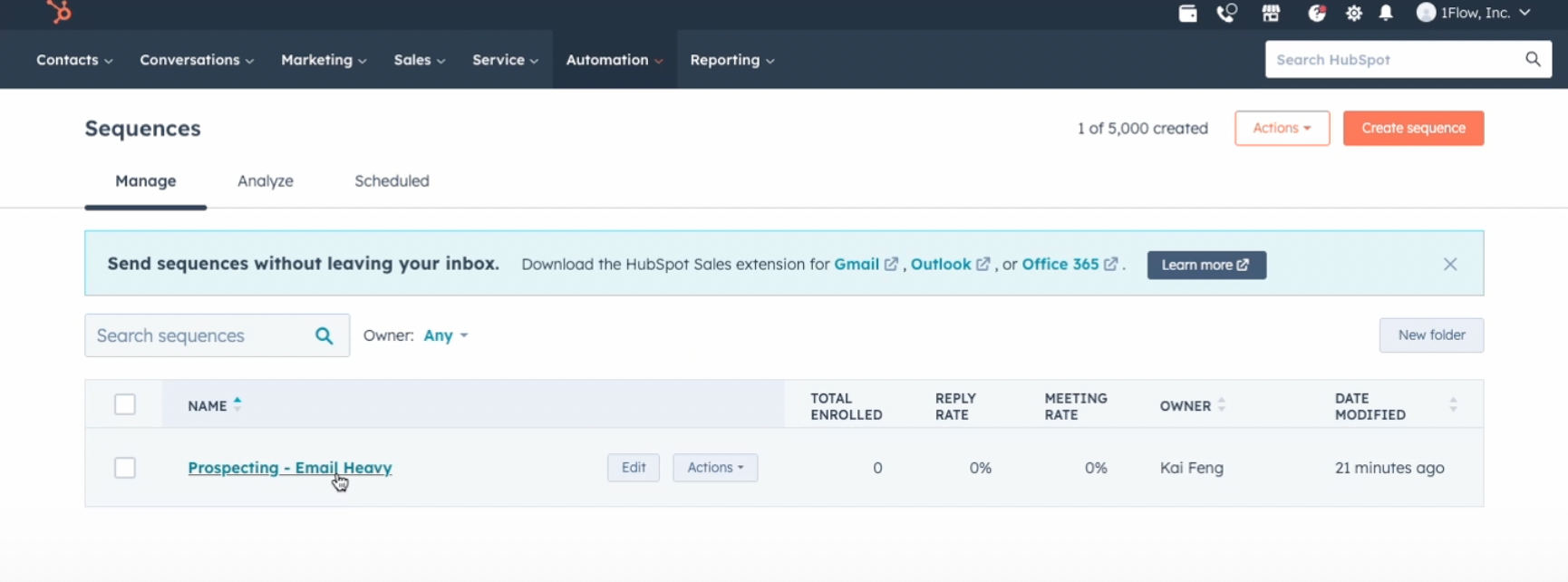Expand the Automation menu
The image size is (1568, 582).
tap(615, 60)
